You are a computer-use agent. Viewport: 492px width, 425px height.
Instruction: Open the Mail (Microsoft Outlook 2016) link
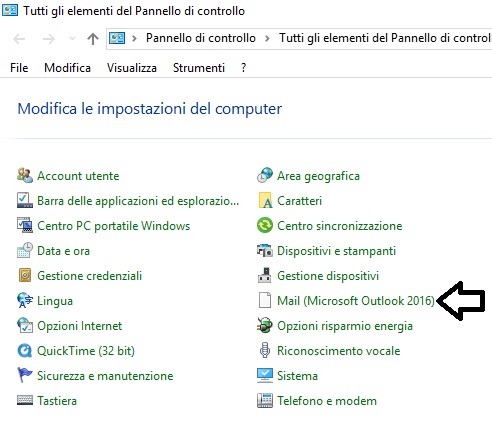tap(356, 301)
